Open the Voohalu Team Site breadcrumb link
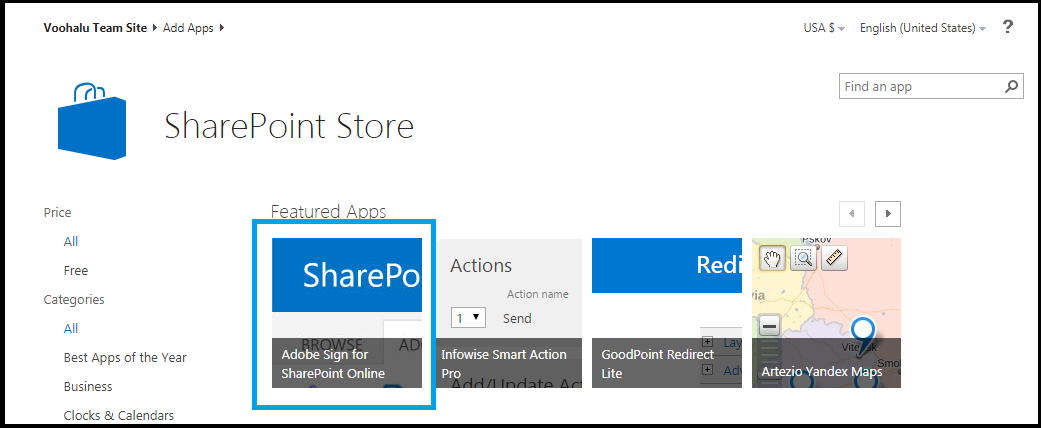Image resolution: width=1041 pixels, height=428 pixels. coord(95,28)
